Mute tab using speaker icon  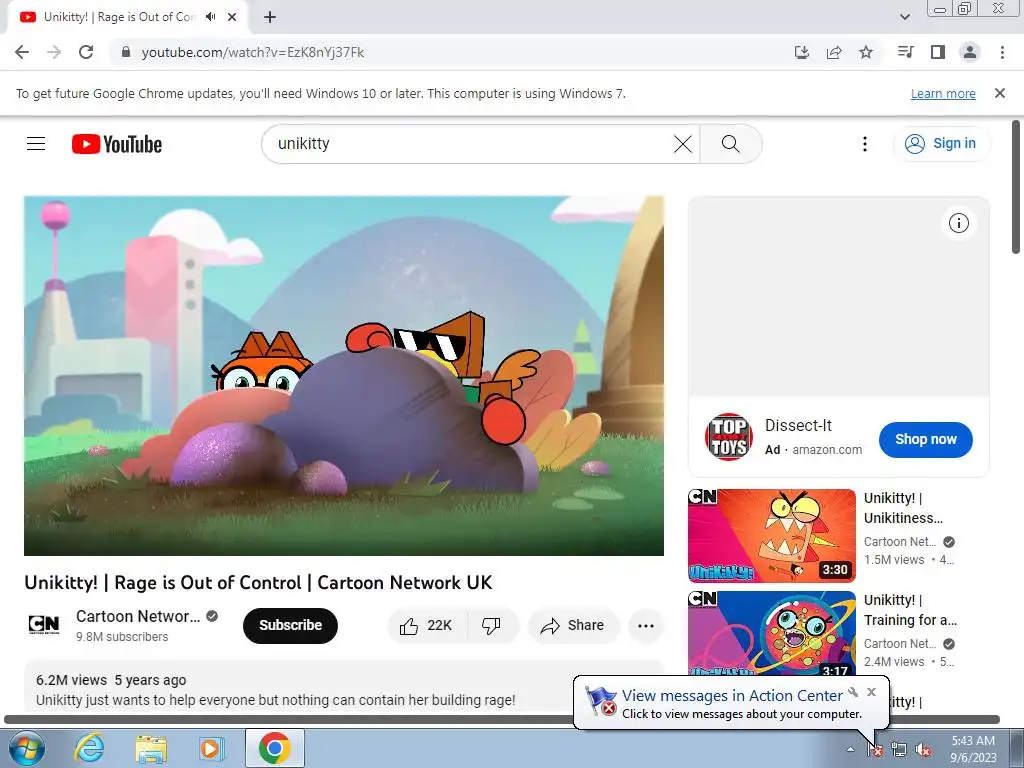[210, 17]
